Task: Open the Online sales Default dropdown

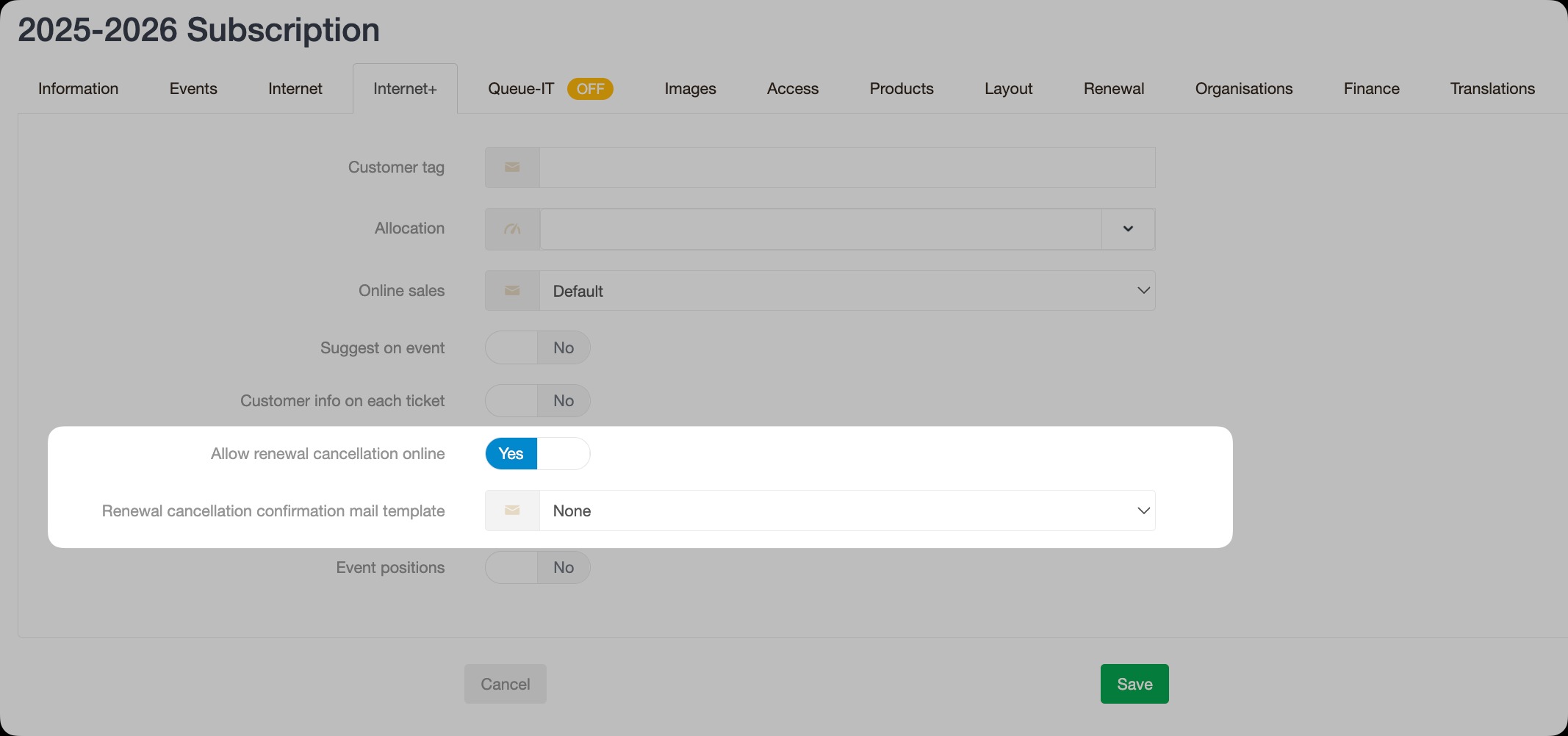Action: click(847, 291)
